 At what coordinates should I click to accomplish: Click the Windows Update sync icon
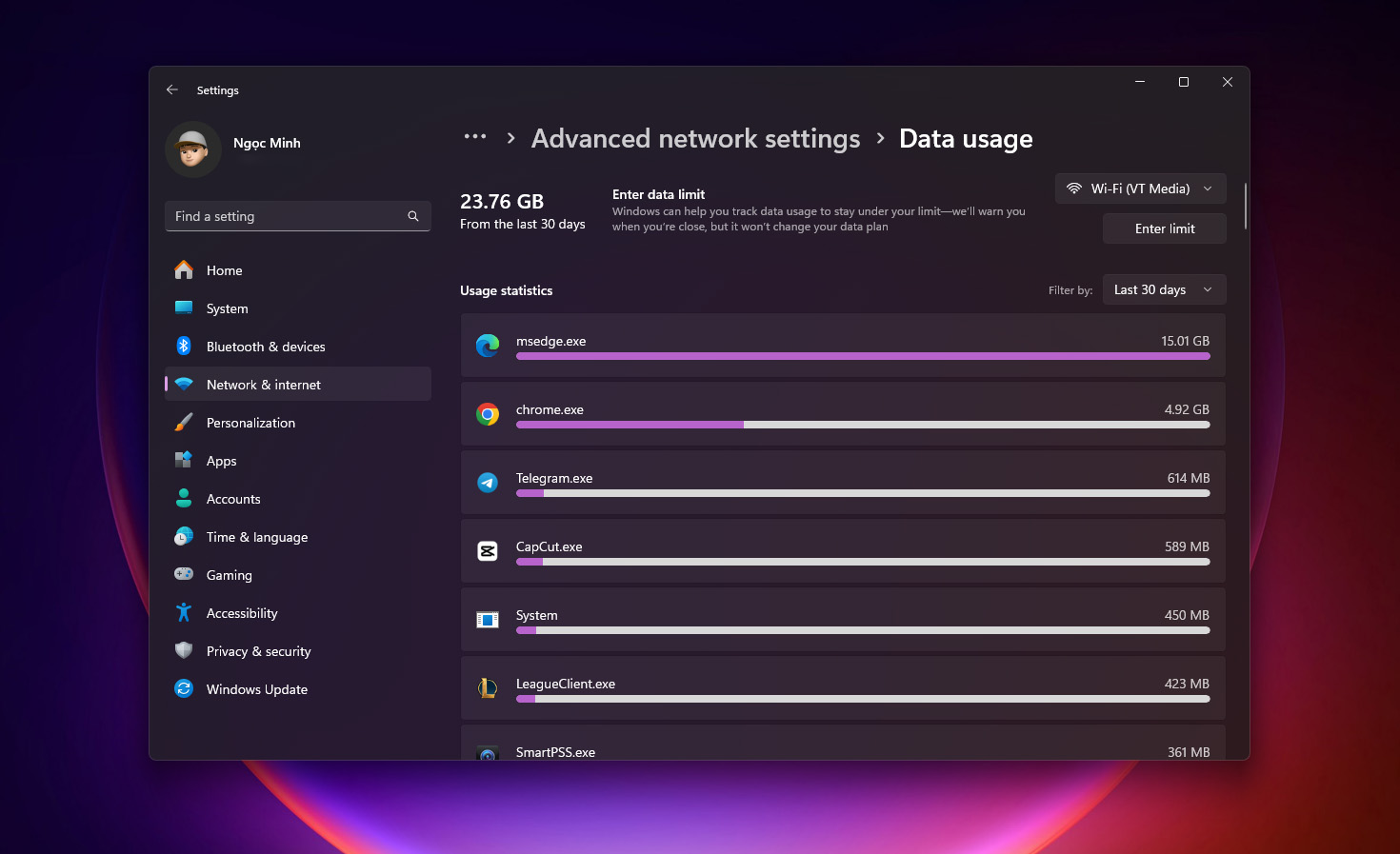(x=184, y=688)
